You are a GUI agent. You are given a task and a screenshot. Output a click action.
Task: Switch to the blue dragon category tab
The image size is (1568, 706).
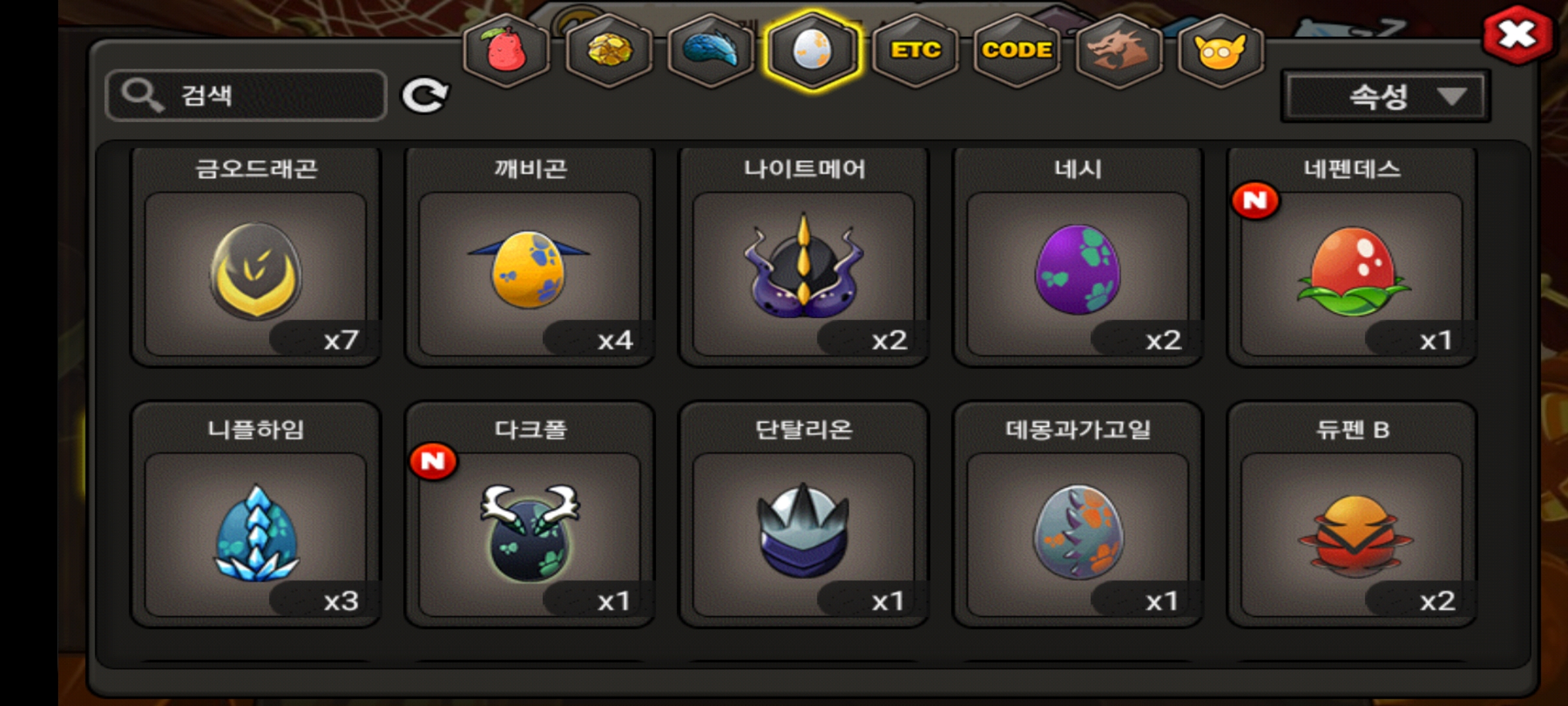click(711, 50)
